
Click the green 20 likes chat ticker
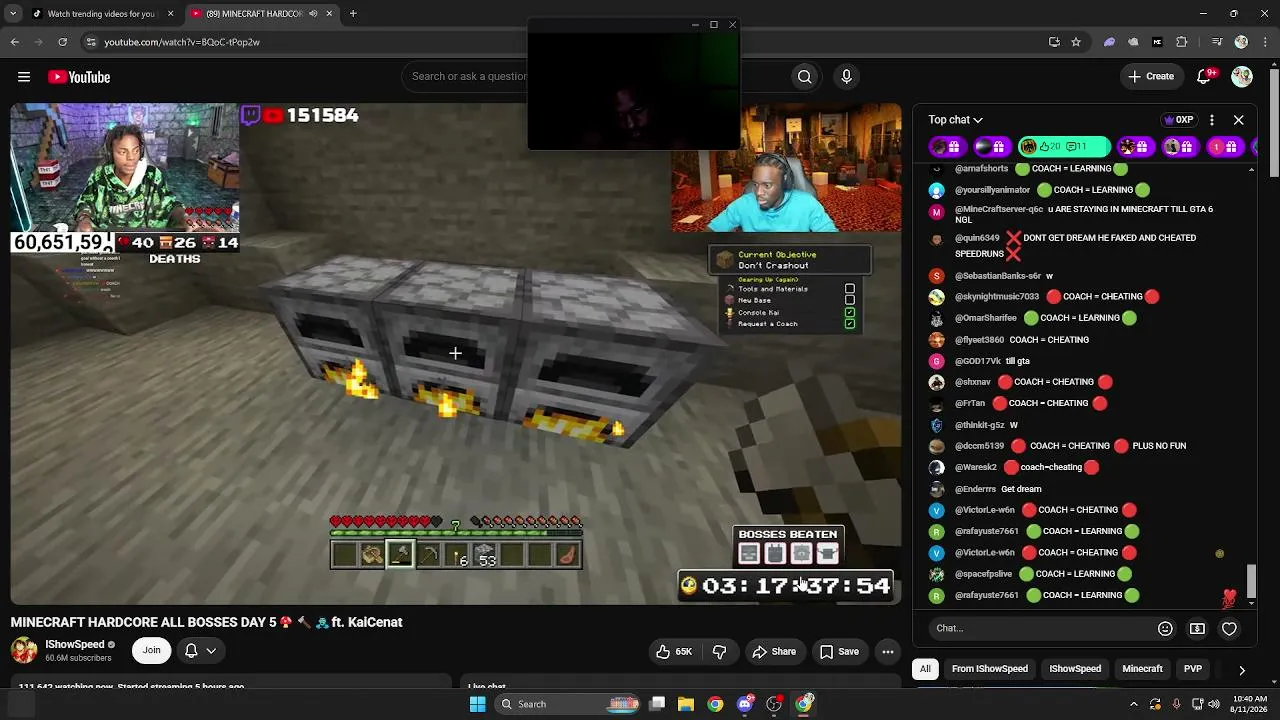(1064, 147)
